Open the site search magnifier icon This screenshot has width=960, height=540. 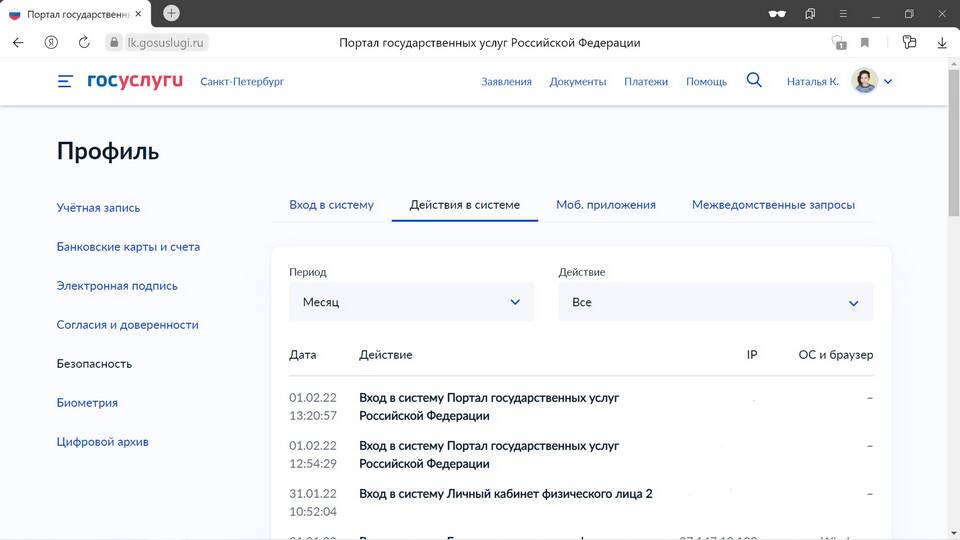point(754,80)
